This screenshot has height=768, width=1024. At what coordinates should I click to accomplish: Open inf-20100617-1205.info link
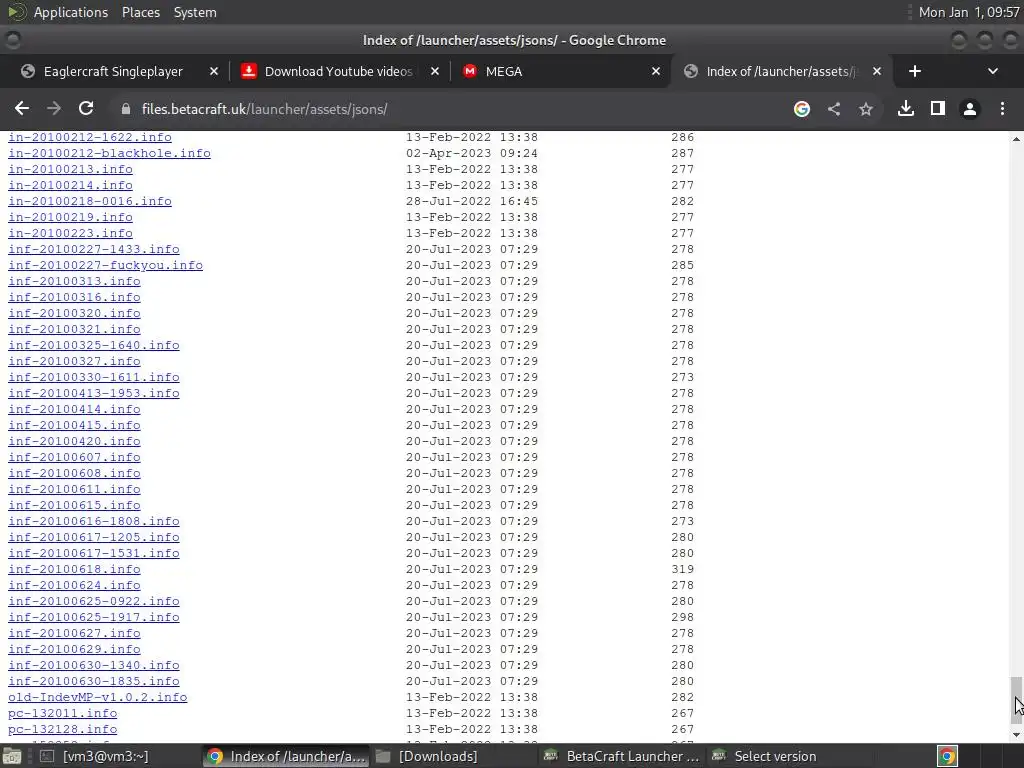click(x=93, y=537)
